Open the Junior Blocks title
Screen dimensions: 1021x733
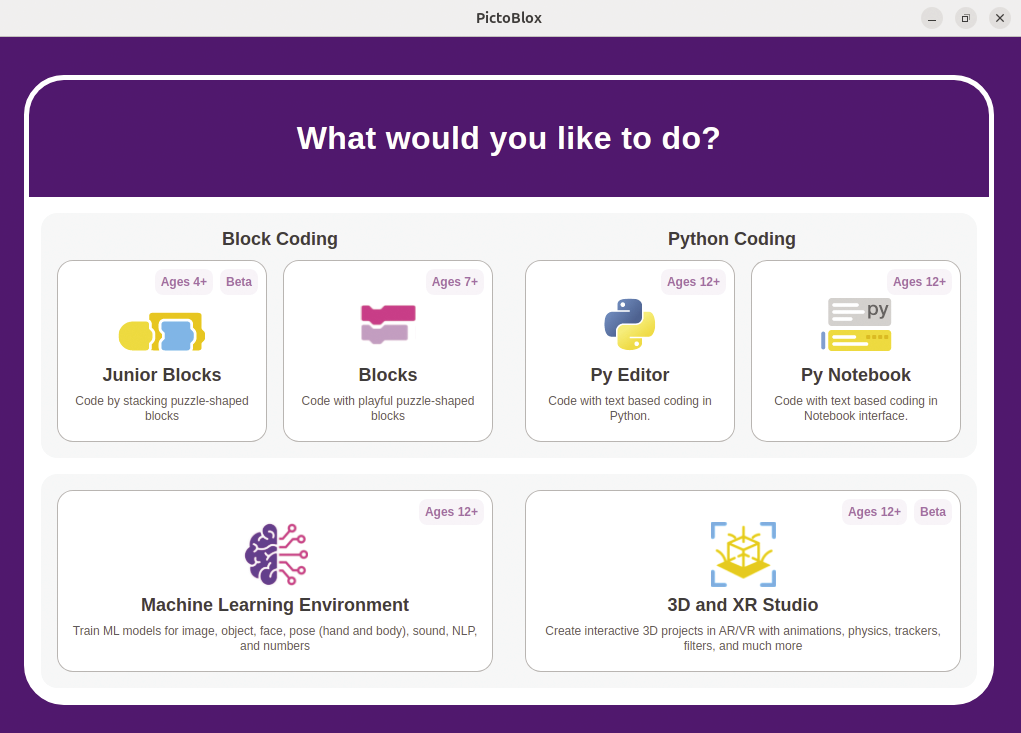[161, 375]
